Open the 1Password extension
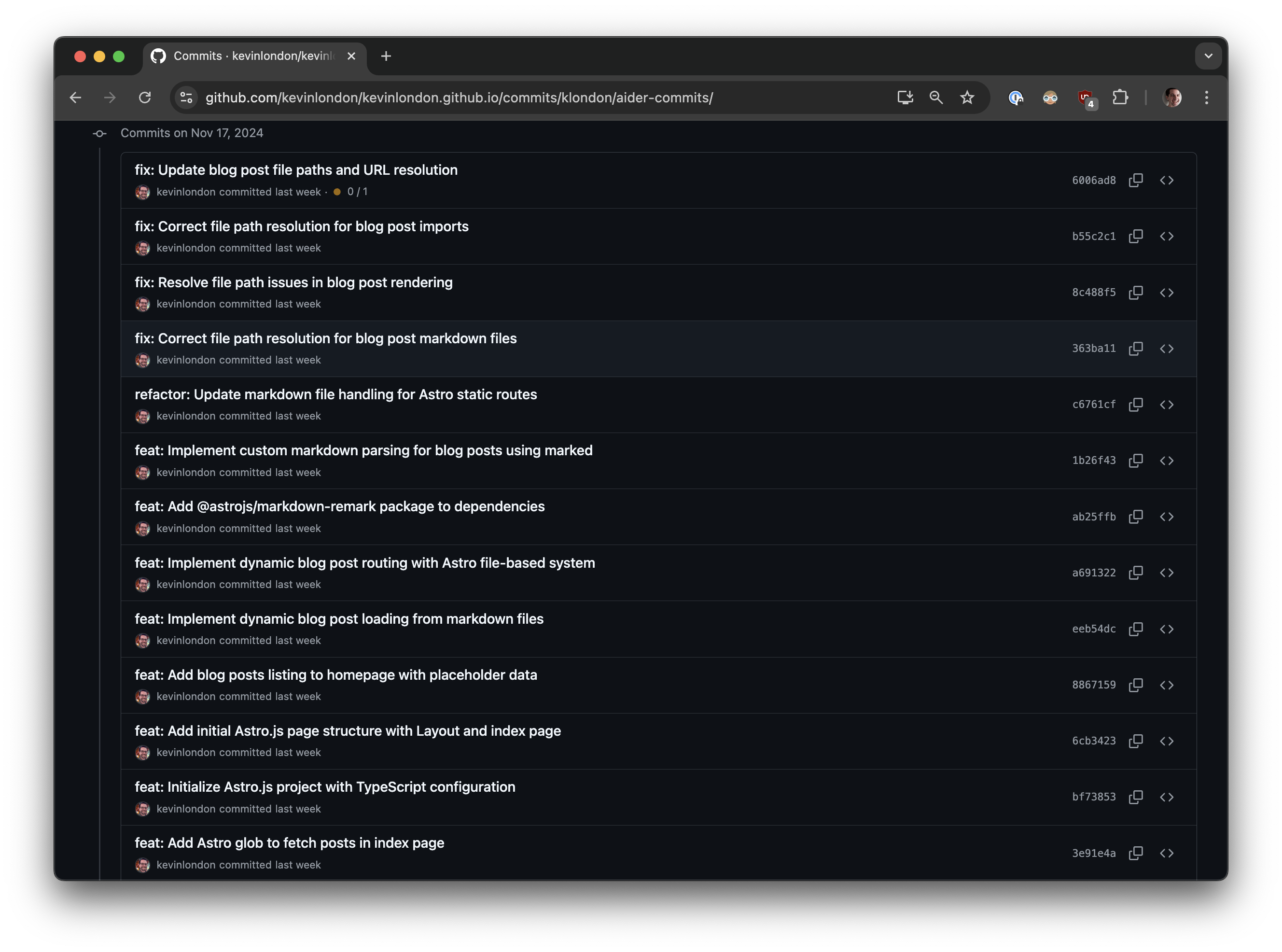The image size is (1282, 952). tap(1016, 98)
